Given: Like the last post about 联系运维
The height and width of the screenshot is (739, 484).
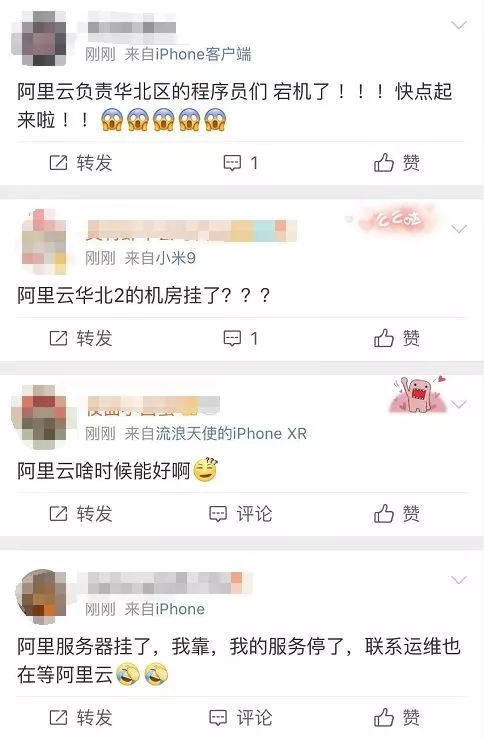Looking at the screenshot, I should click(x=397, y=718).
